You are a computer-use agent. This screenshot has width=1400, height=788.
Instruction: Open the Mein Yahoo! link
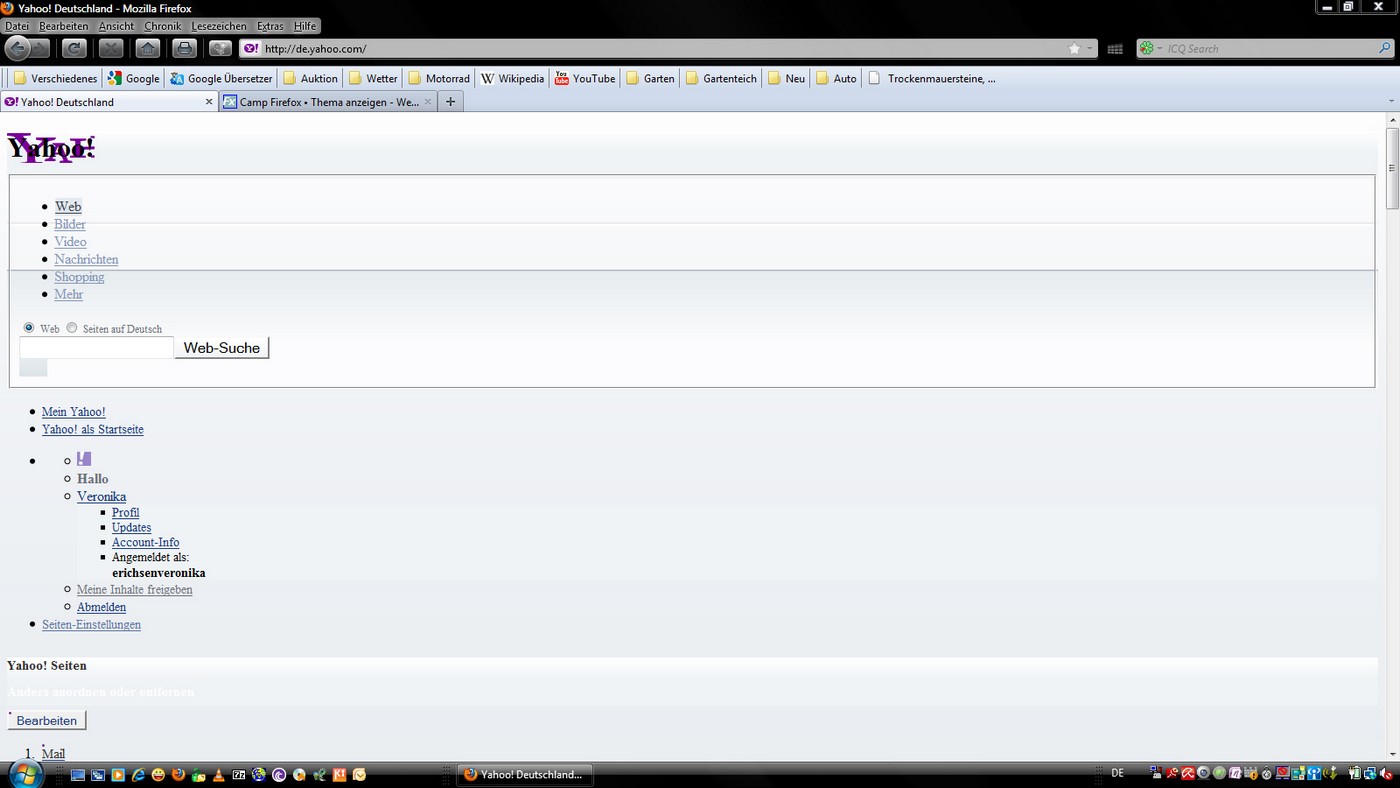click(x=73, y=412)
